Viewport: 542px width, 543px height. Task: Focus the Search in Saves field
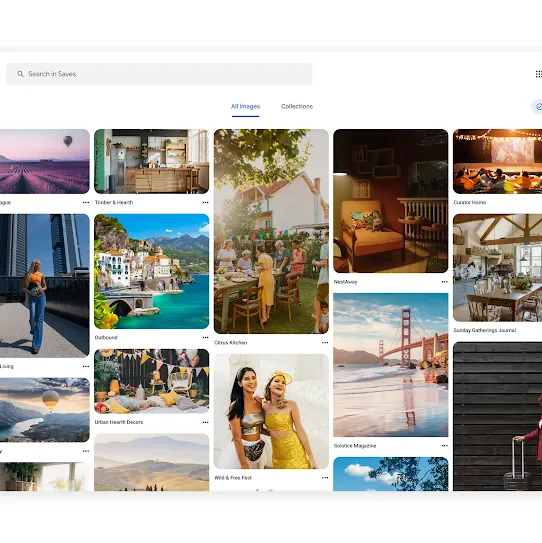(159, 74)
